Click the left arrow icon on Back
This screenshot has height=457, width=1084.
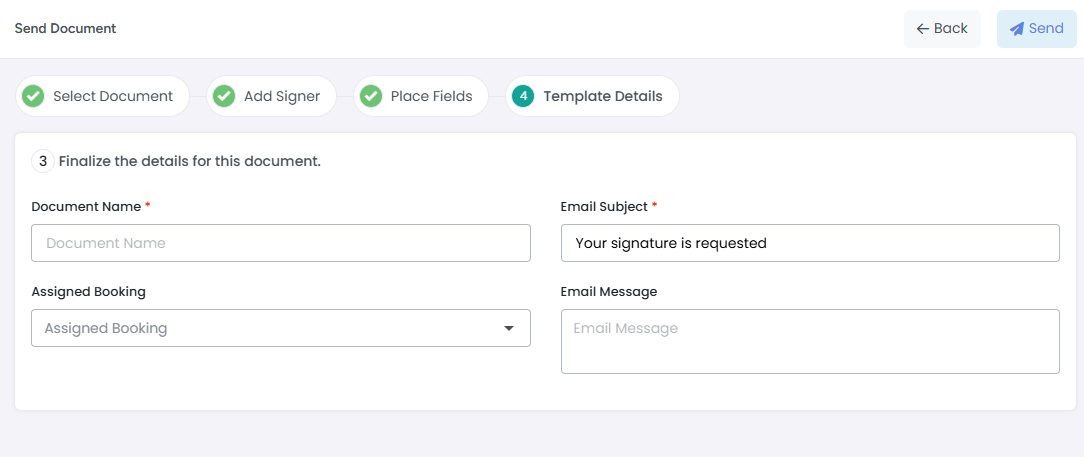[x=922, y=29]
